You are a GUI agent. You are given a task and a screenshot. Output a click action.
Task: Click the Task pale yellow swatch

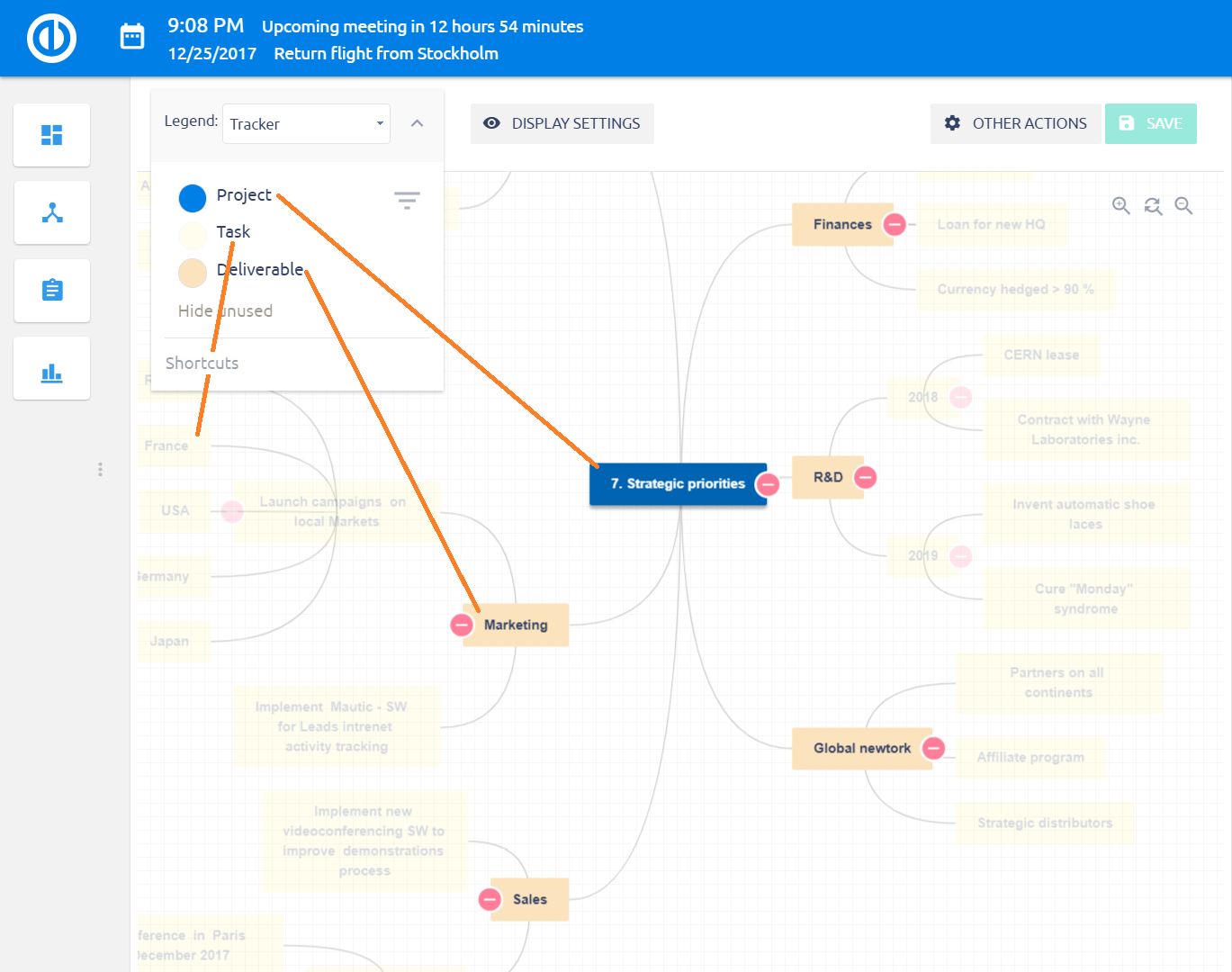[193, 235]
